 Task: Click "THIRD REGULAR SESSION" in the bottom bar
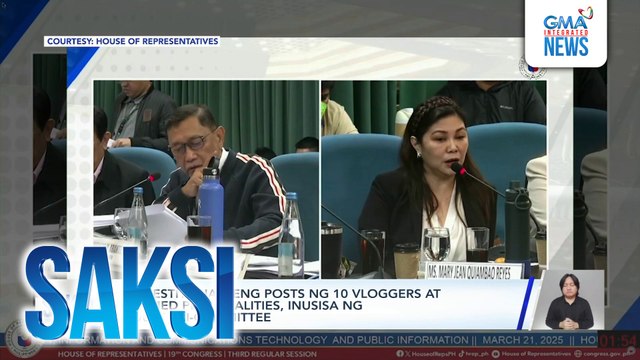(272, 354)
